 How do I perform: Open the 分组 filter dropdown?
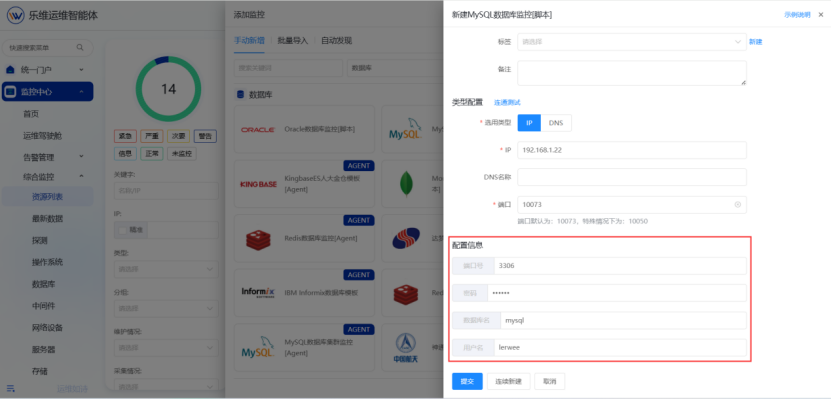[x=166, y=308]
